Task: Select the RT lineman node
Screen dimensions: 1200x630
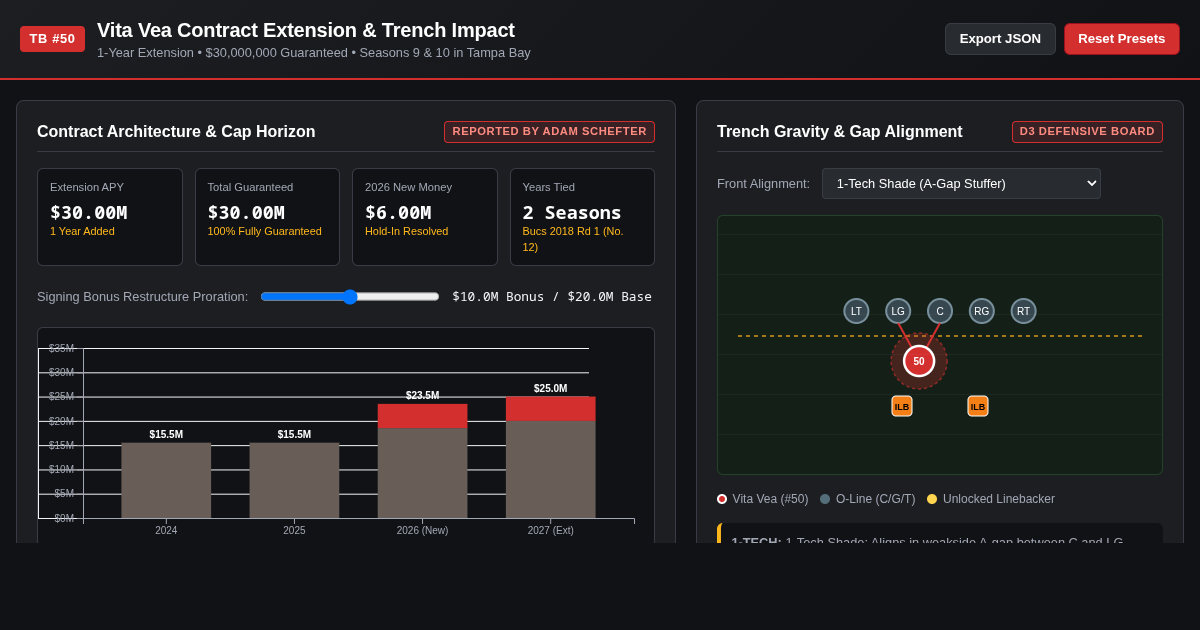Action: click(x=1023, y=311)
